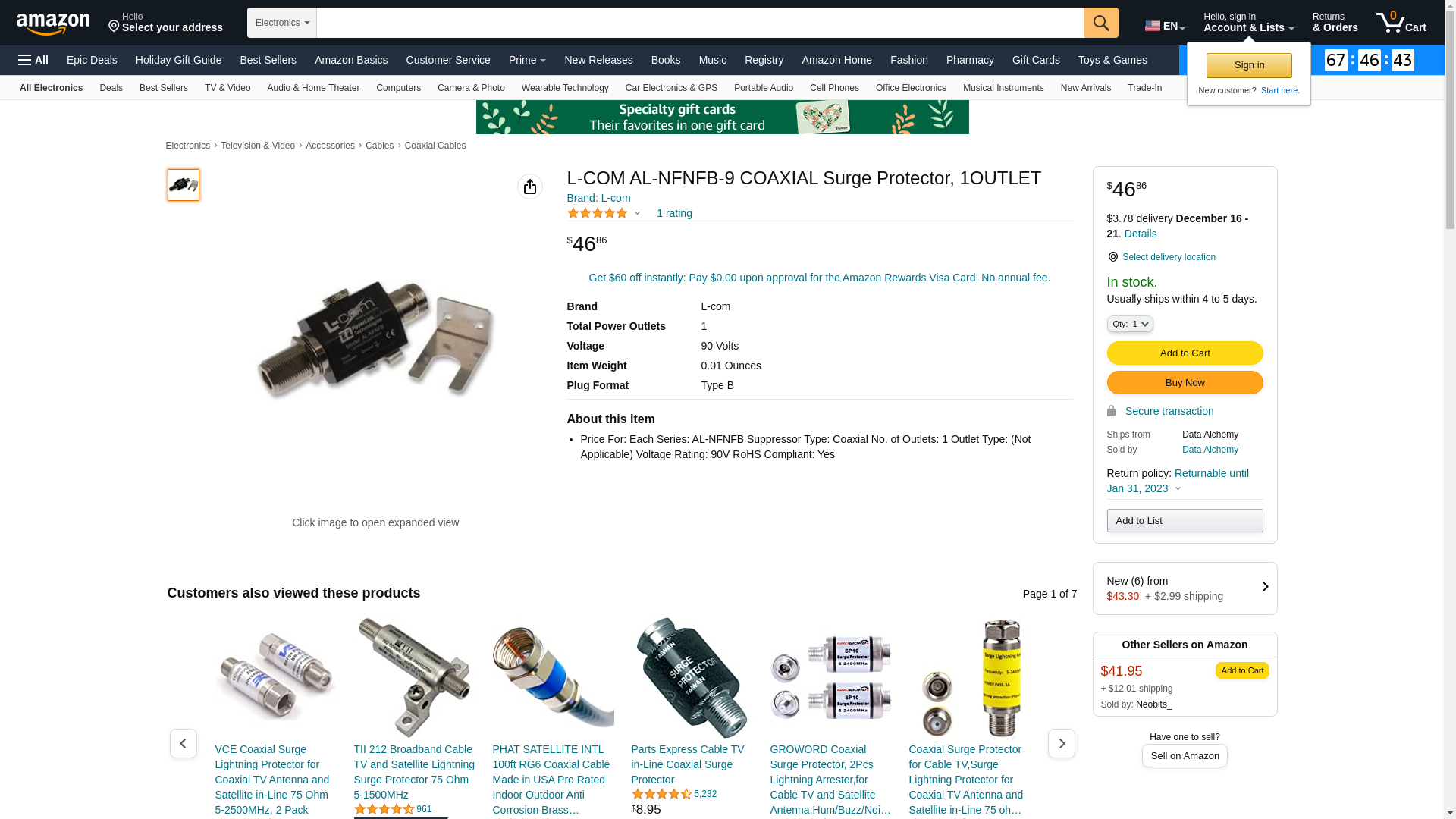Expand the Electronics search category dropdown

(x=282, y=23)
